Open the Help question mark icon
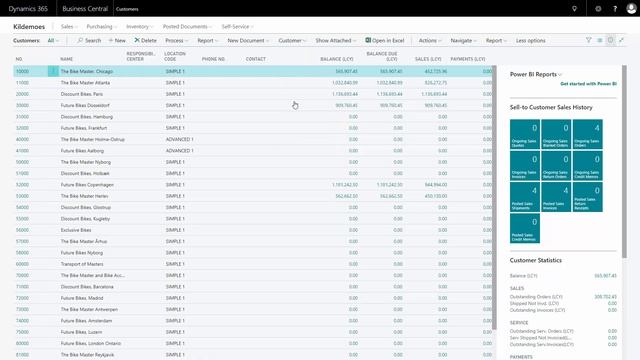 tap(615, 9)
